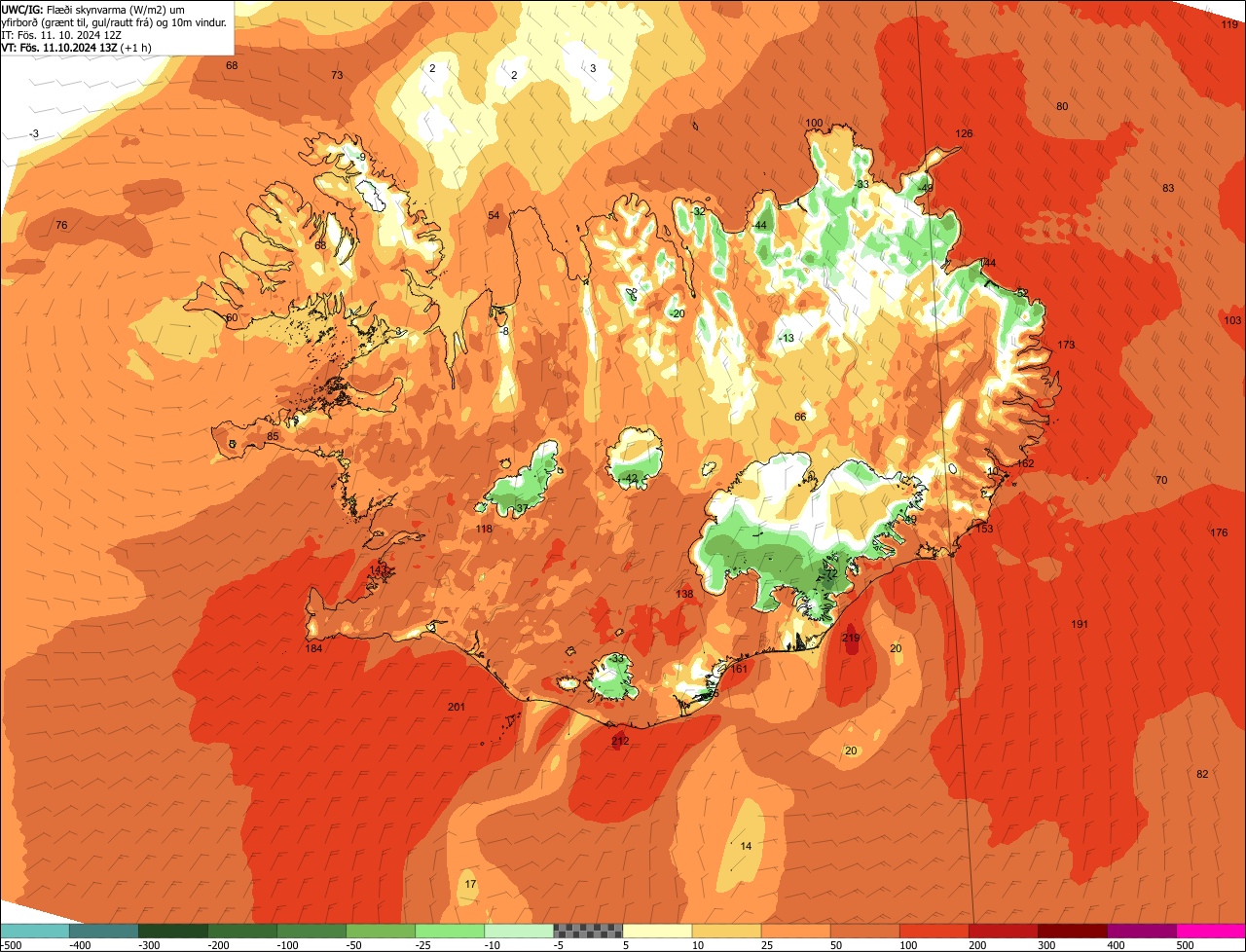Click the map value 126 in the northeast
The image size is (1246, 952).
coord(964,133)
